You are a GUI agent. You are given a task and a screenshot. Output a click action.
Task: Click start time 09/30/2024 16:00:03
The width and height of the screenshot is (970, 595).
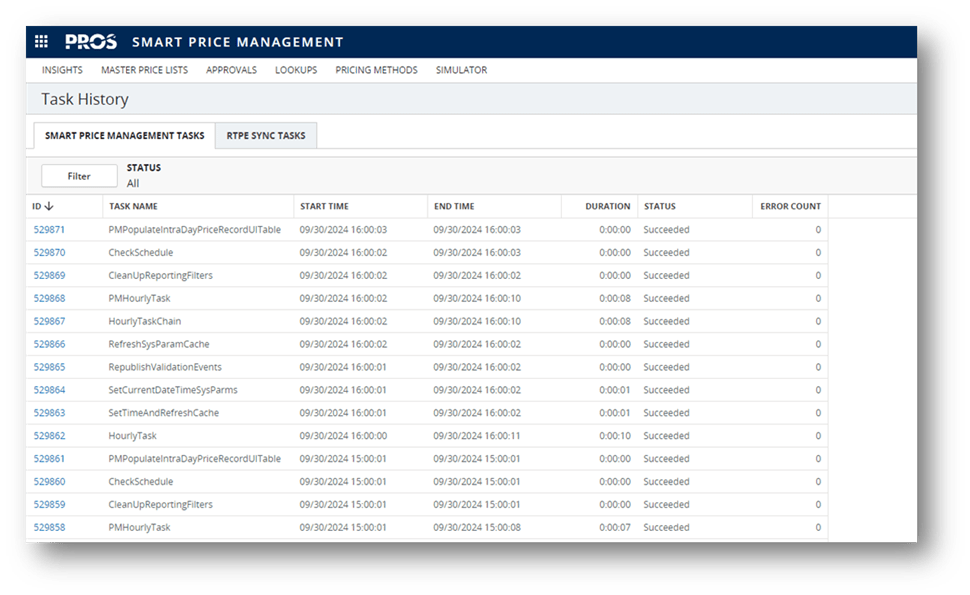[x=343, y=229]
